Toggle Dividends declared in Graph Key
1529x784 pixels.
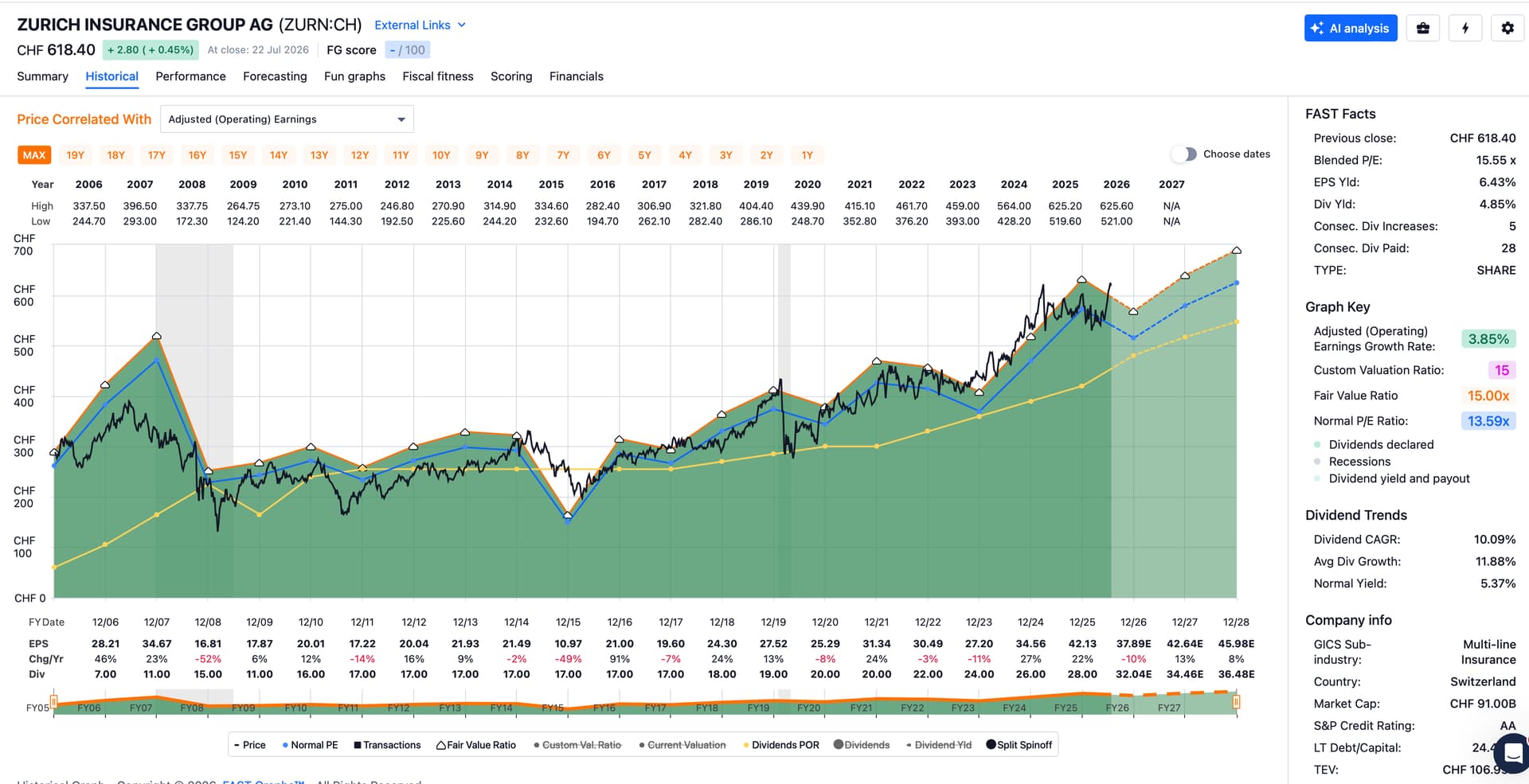[x=1374, y=445]
